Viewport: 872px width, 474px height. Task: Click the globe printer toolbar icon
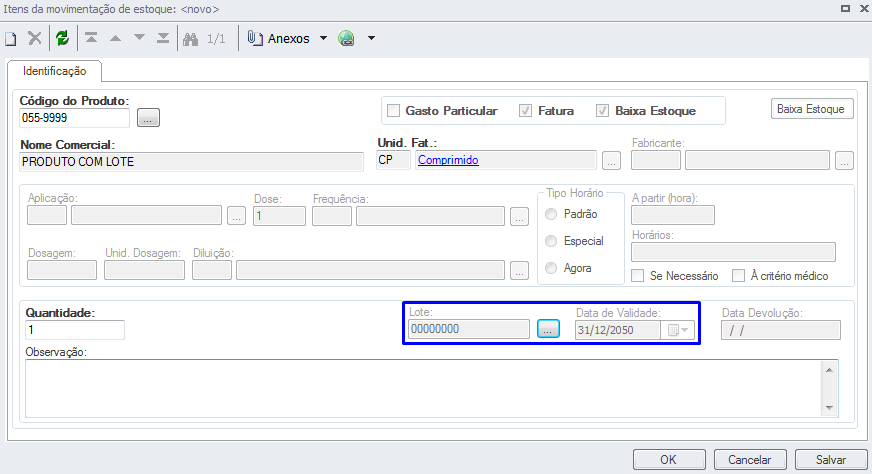[x=346, y=38]
